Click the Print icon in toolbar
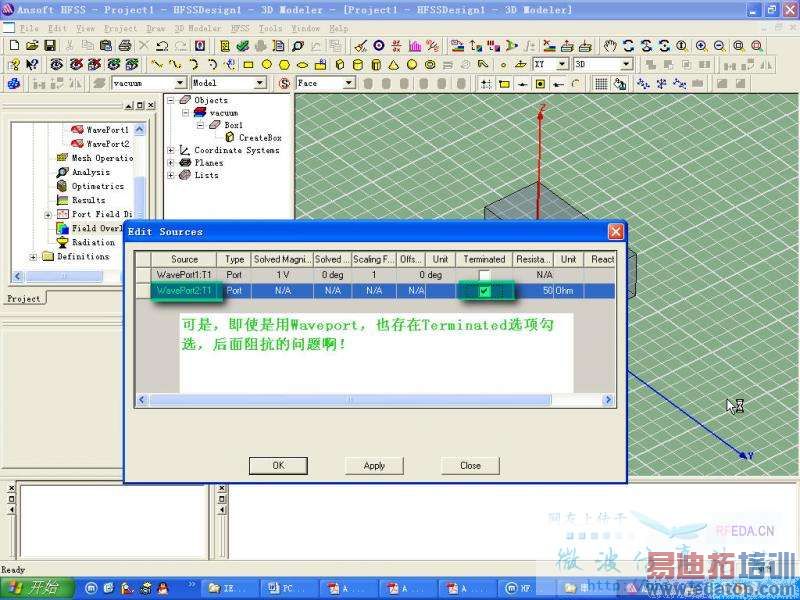The height and width of the screenshot is (600, 800). [125, 46]
